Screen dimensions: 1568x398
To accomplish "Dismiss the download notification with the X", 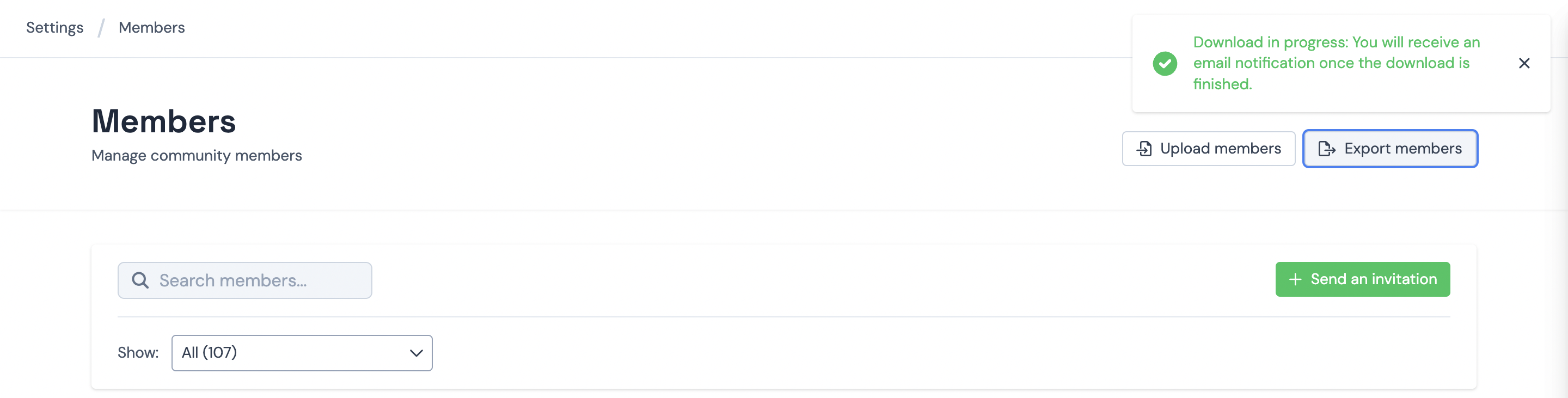I will [x=1523, y=63].
